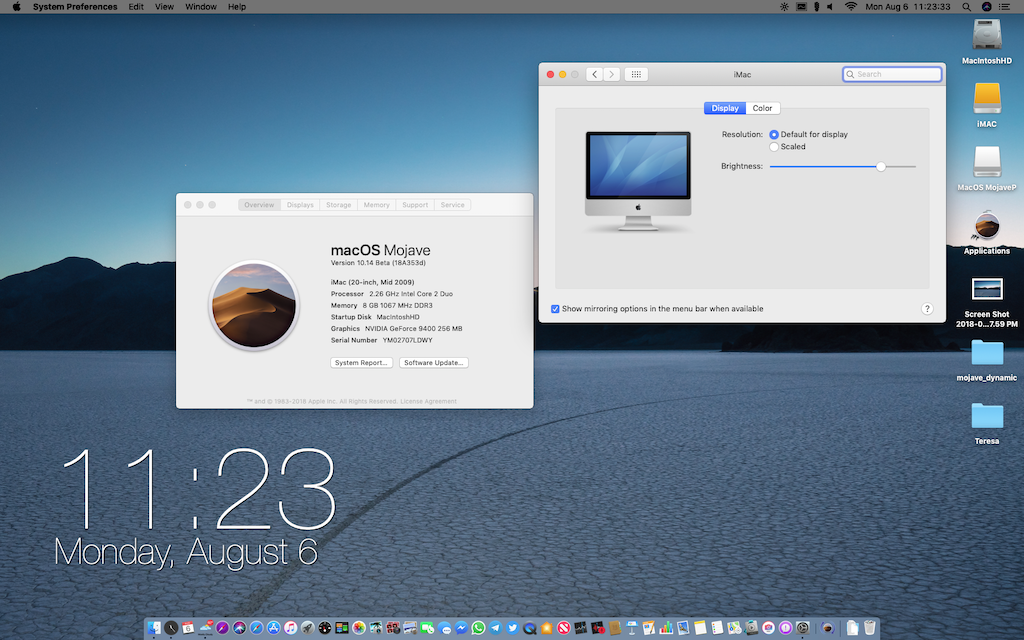The width and height of the screenshot is (1024, 640).
Task: Launch WhatsApp from the Dock
Action: [x=478, y=628]
